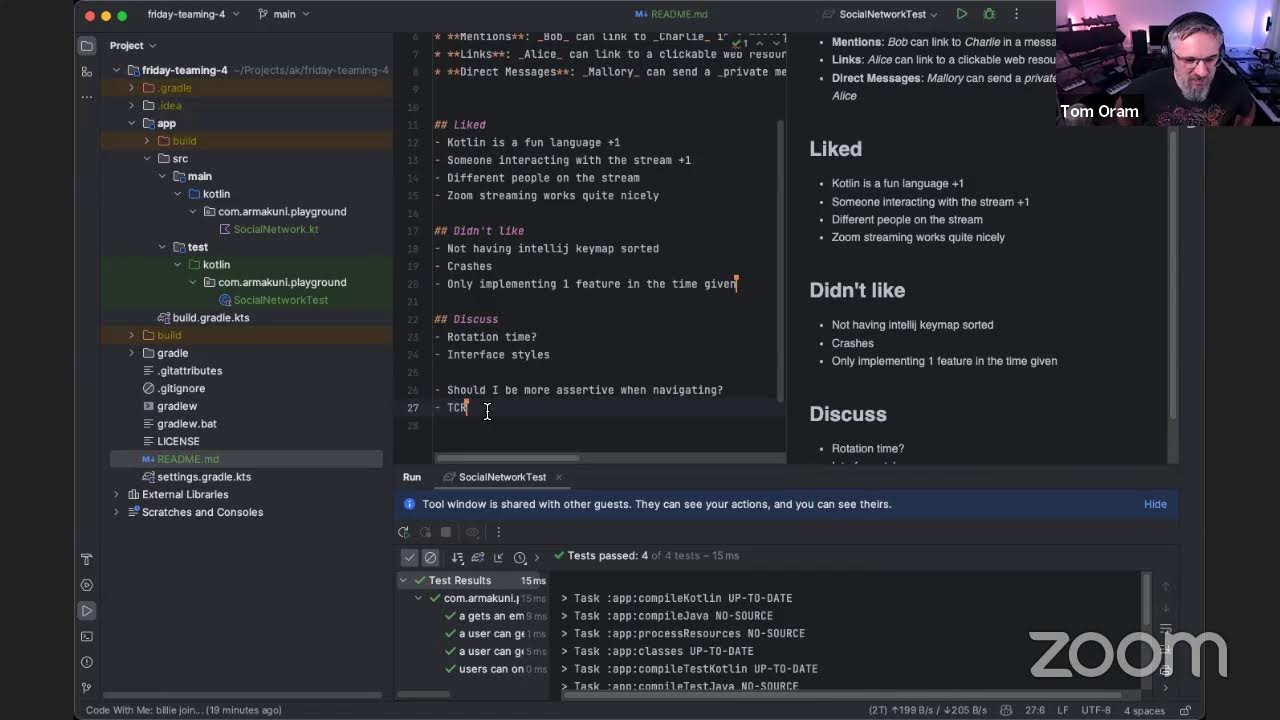Open the Services tool window icon

87,585
